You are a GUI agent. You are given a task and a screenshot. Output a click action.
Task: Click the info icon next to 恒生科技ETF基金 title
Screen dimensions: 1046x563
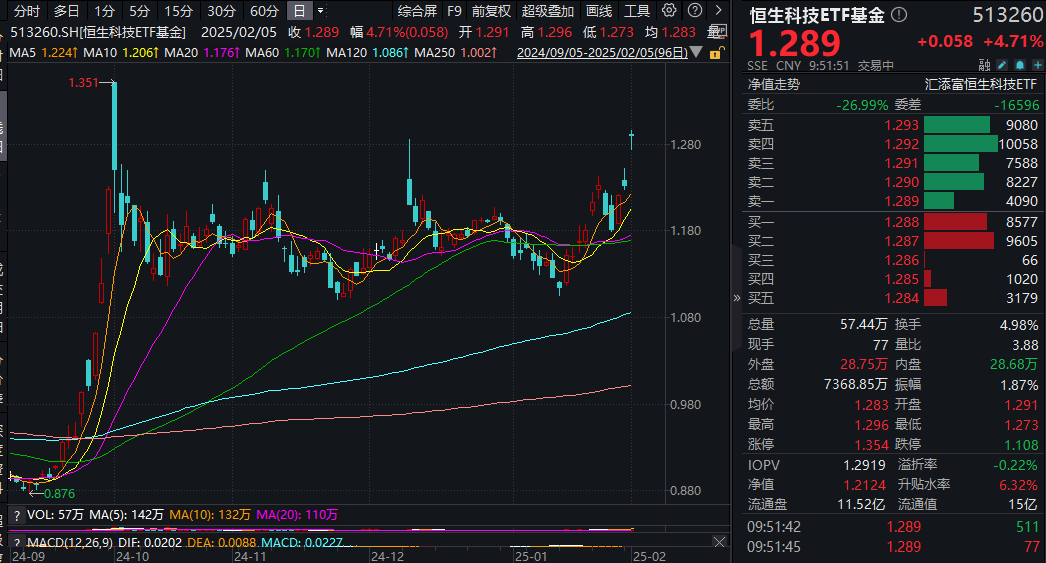[x=899, y=14]
